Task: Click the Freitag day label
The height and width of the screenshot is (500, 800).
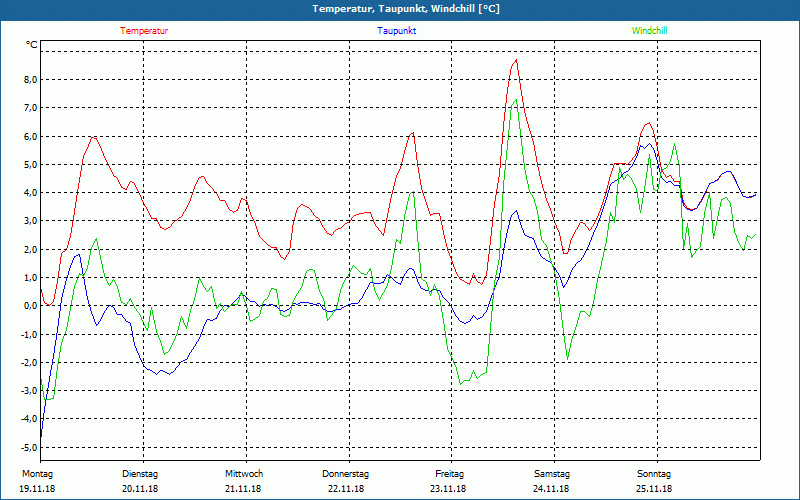Action: click(x=449, y=474)
